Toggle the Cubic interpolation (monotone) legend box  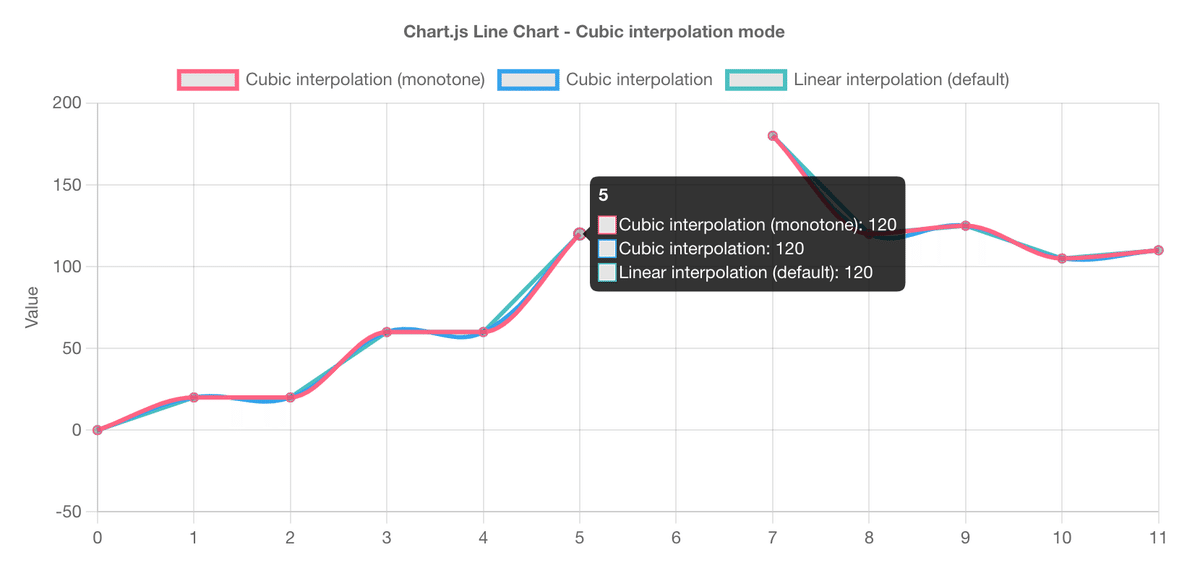(x=208, y=79)
